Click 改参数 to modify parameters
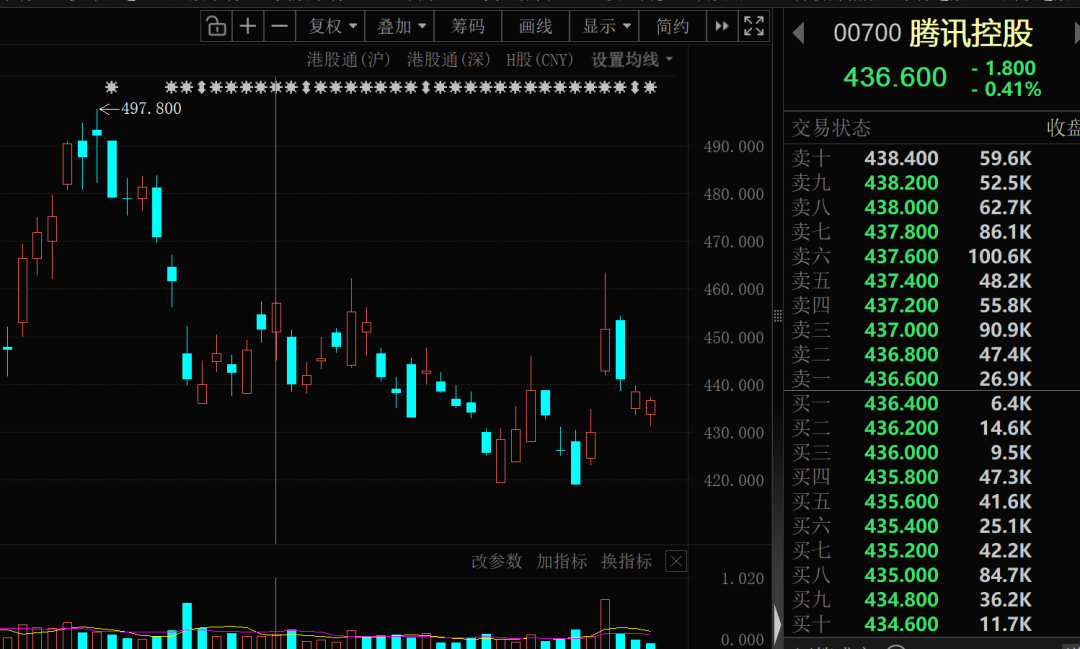1080x649 pixels. 496,562
